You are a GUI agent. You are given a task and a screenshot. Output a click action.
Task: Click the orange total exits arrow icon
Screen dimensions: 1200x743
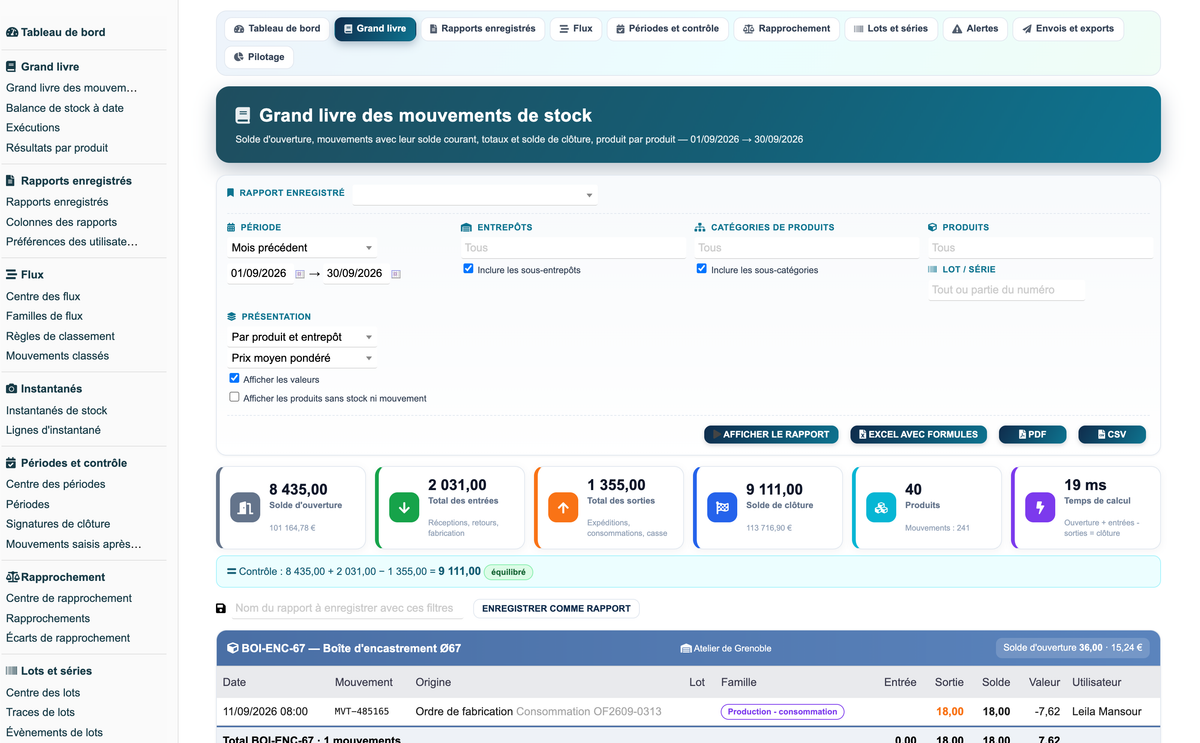[x=563, y=507]
